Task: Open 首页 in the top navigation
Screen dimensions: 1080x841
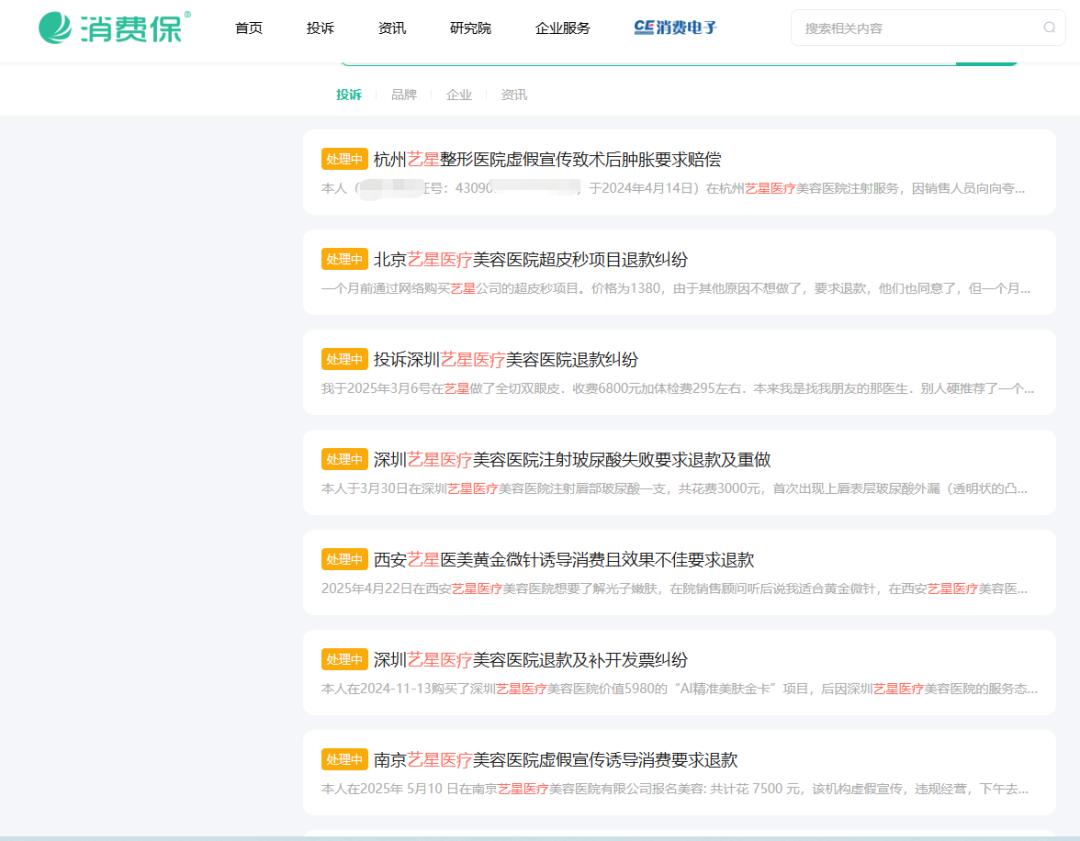Action: pos(249,28)
